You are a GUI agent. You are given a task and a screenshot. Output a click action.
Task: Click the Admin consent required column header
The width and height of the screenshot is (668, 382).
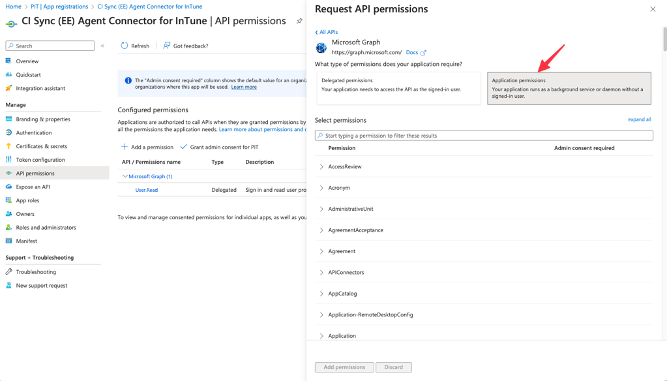coord(584,148)
